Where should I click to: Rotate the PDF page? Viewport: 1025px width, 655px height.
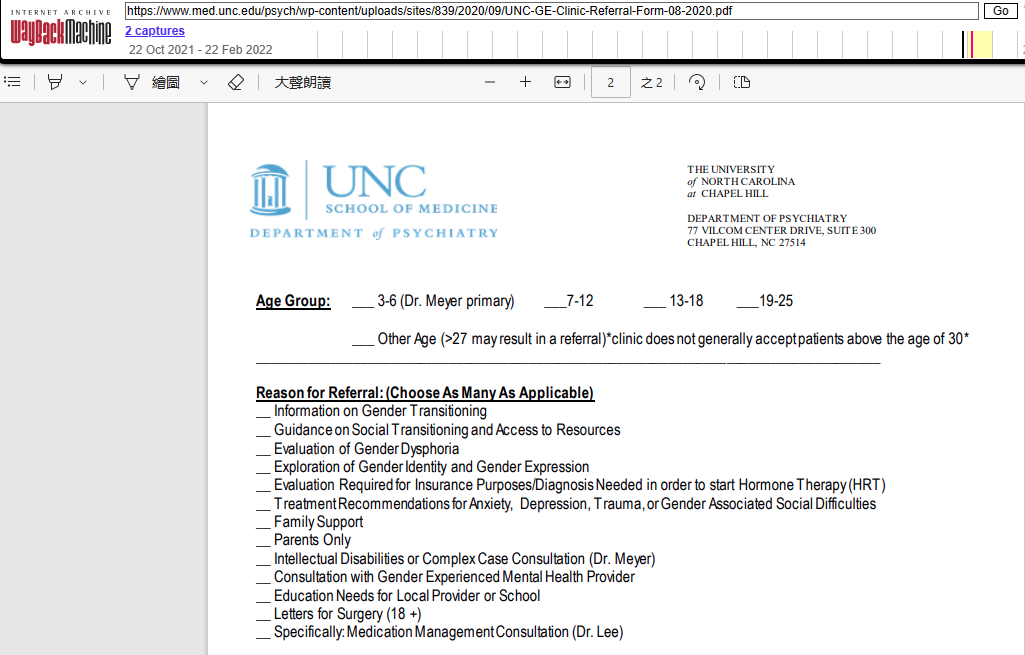tap(697, 82)
